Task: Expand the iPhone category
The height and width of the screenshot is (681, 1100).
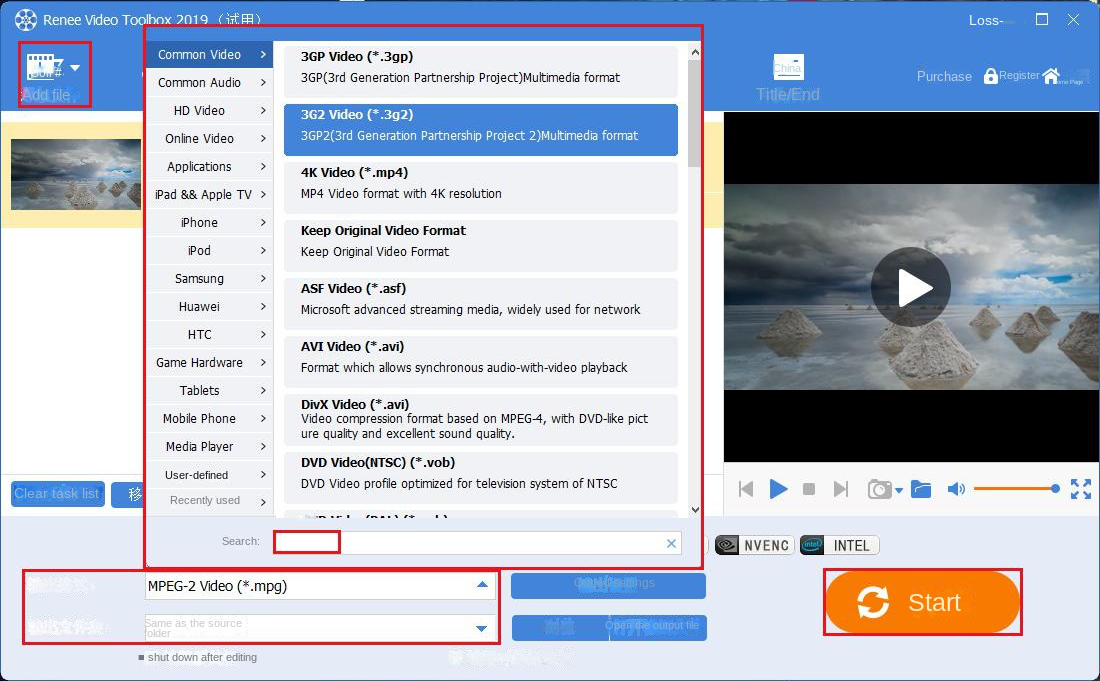Action: (209, 222)
